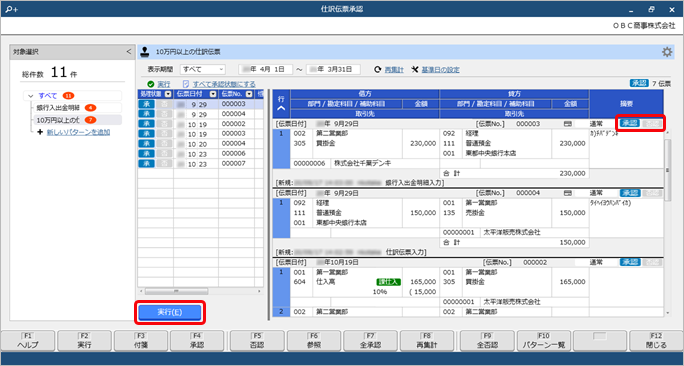Click the 承認 badge beside 7 伝票

639,83
